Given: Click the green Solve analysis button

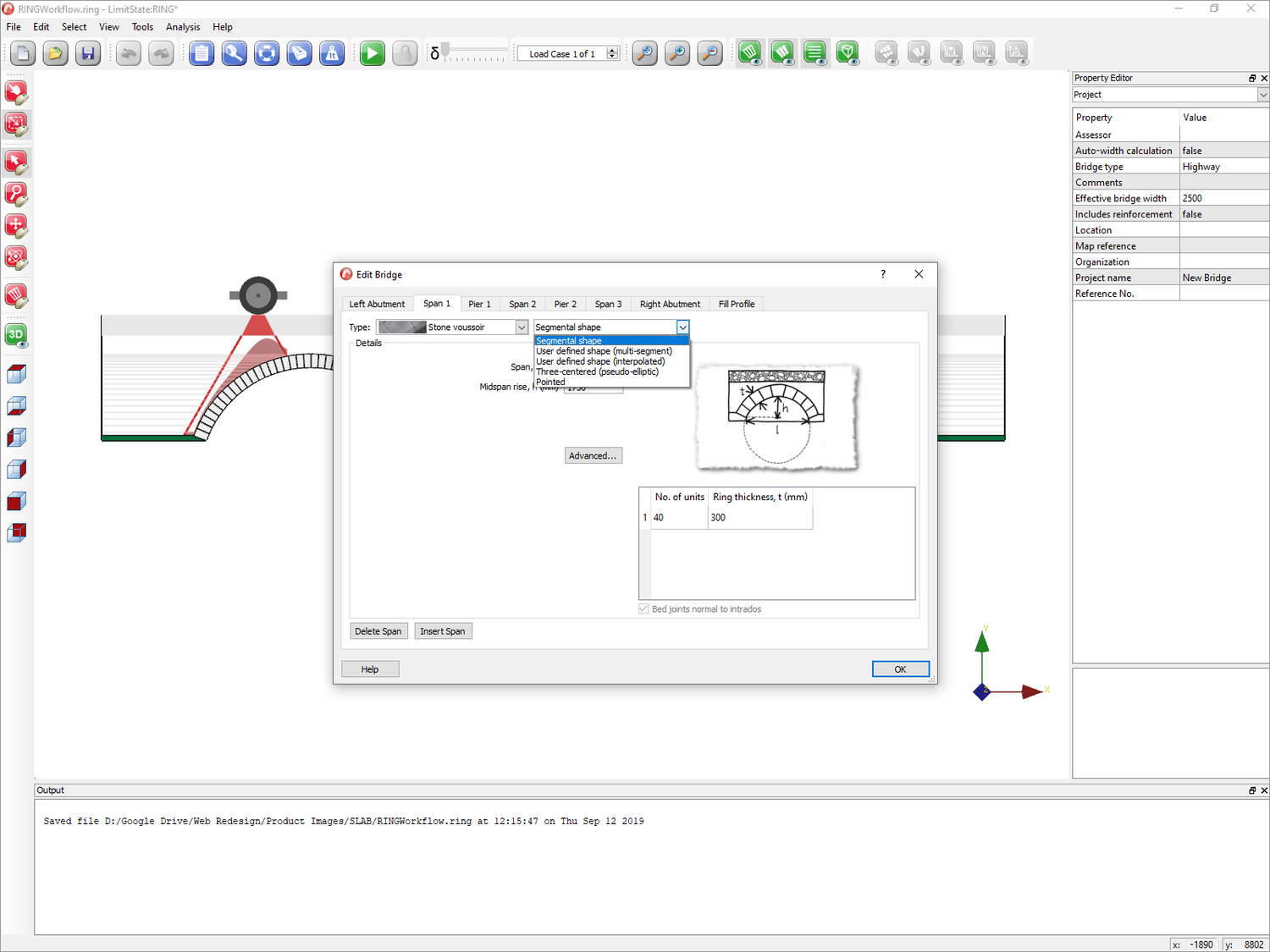Looking at the screenshot, I should (372, 52).
